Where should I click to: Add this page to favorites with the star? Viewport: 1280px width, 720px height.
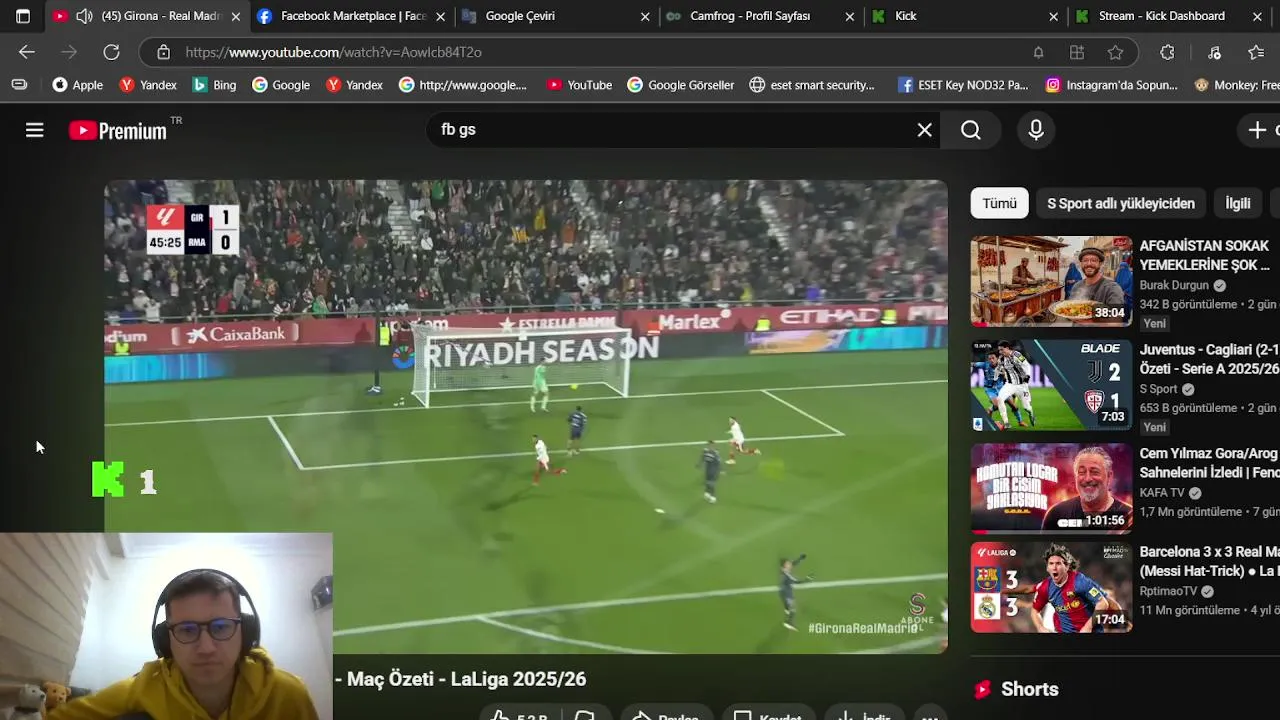coord(1115,52)
